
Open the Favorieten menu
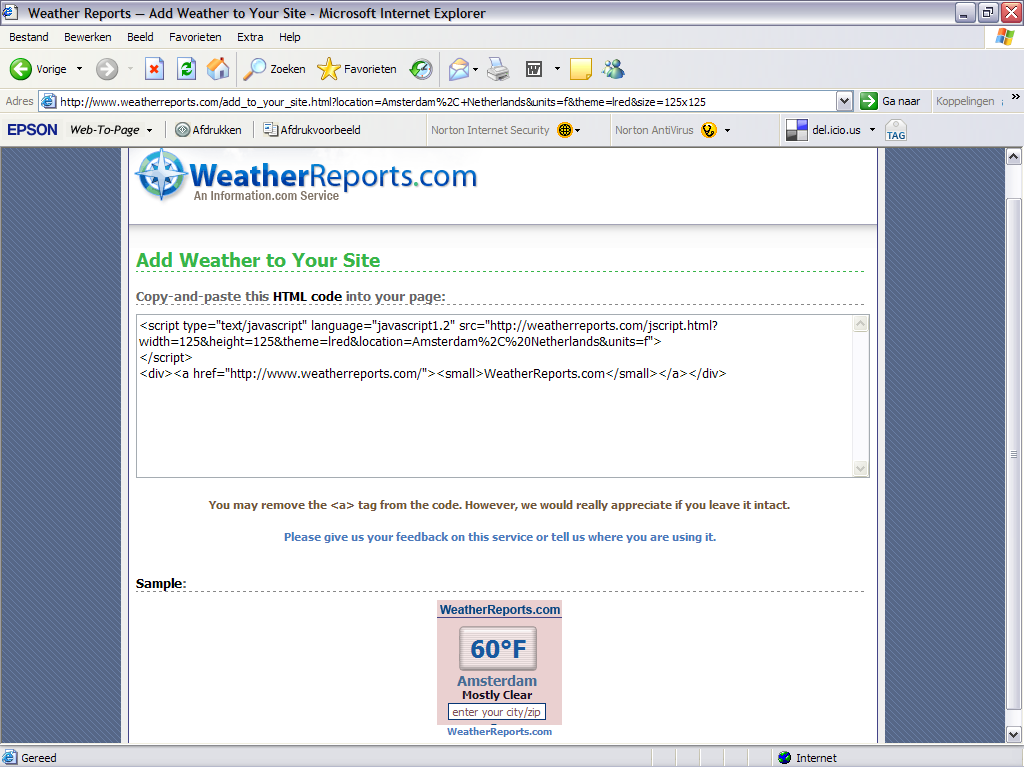coord(195,37)
